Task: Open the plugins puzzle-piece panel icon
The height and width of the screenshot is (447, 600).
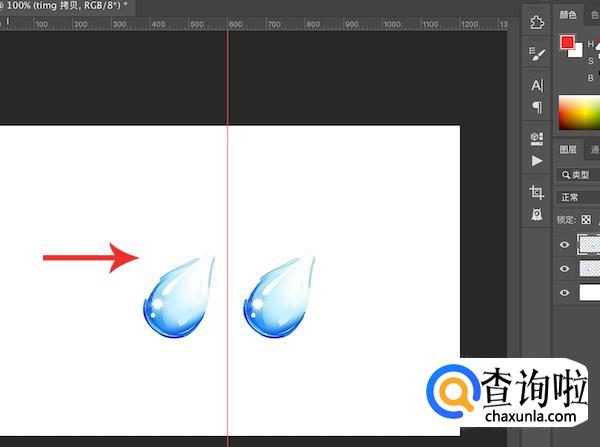Action: pyautogui.click(x=537, y=23)
